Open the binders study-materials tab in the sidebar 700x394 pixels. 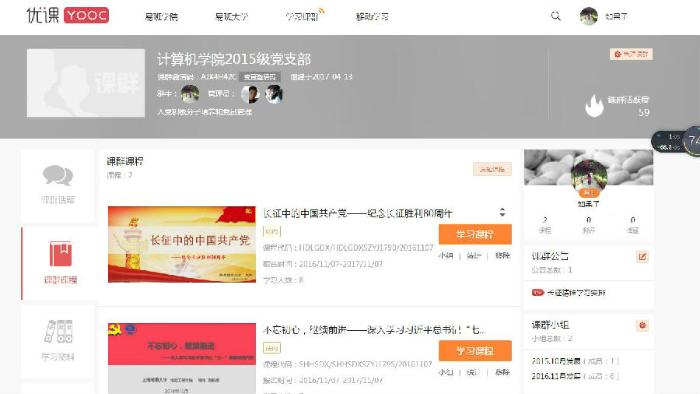pyautogui.click(x=58, y=341)
